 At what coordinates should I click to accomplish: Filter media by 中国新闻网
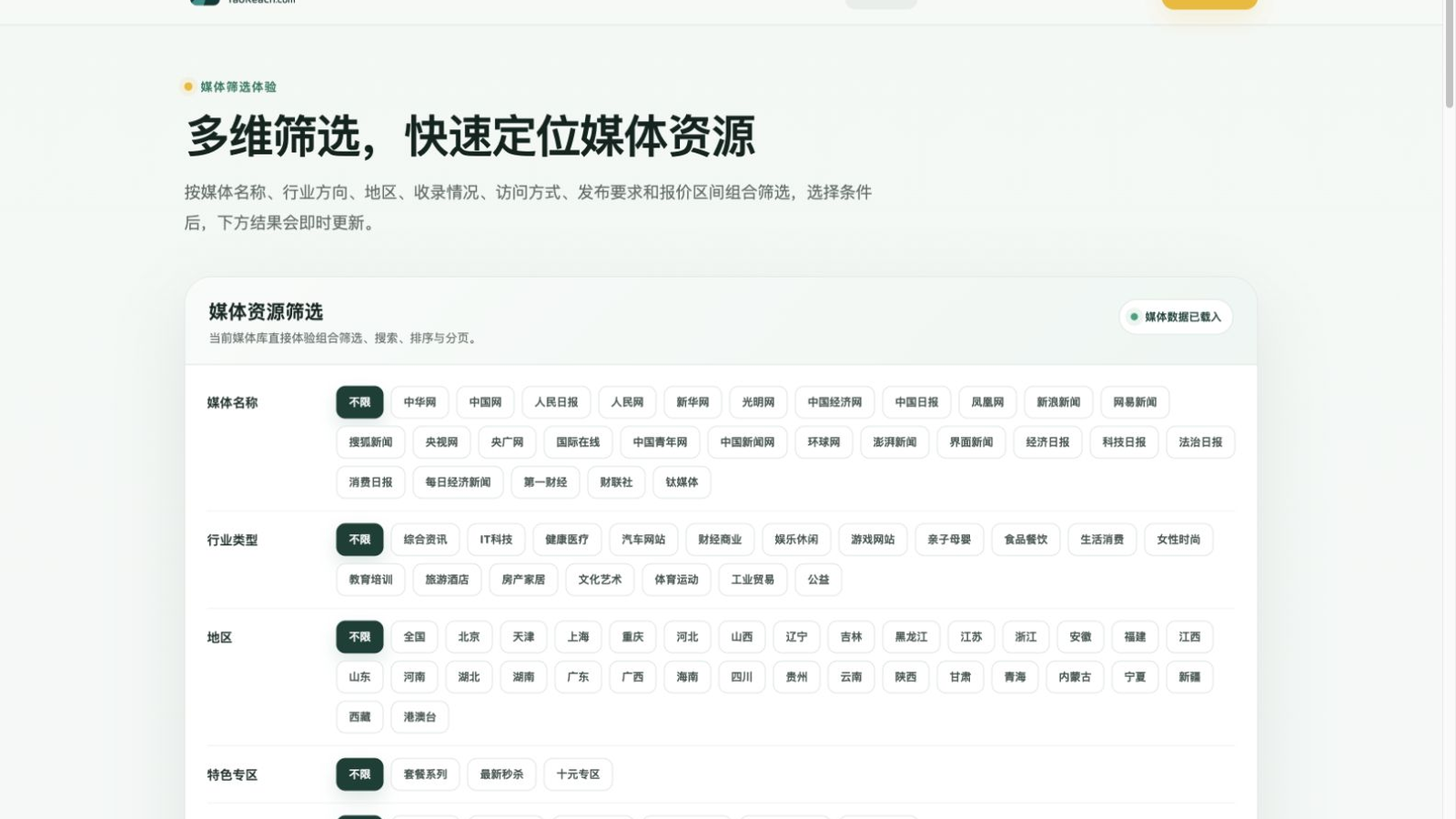[x=747, y=442]
